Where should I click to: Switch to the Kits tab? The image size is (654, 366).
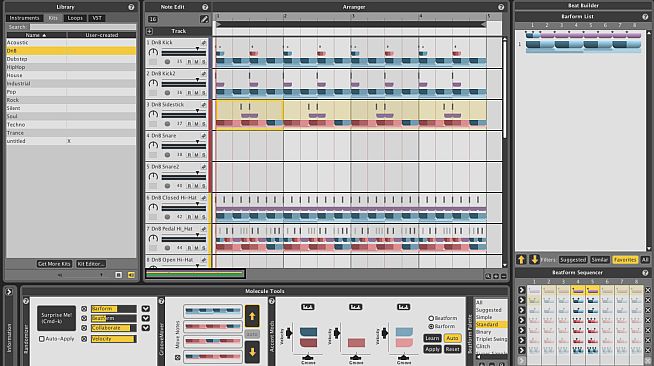53,18
